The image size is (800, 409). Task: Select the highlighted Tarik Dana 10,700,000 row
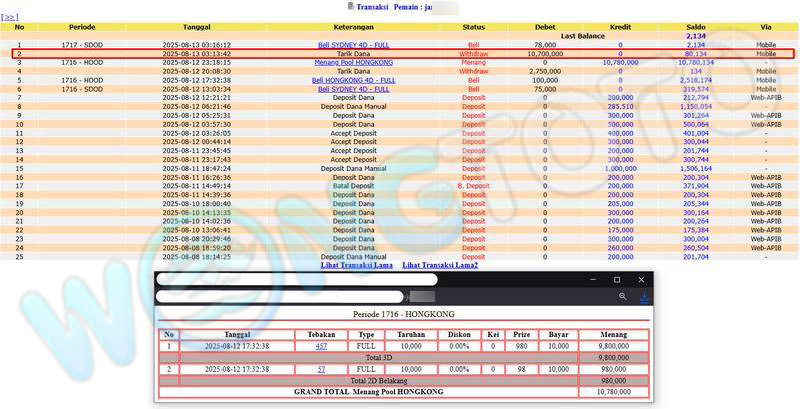click(400, 54)
